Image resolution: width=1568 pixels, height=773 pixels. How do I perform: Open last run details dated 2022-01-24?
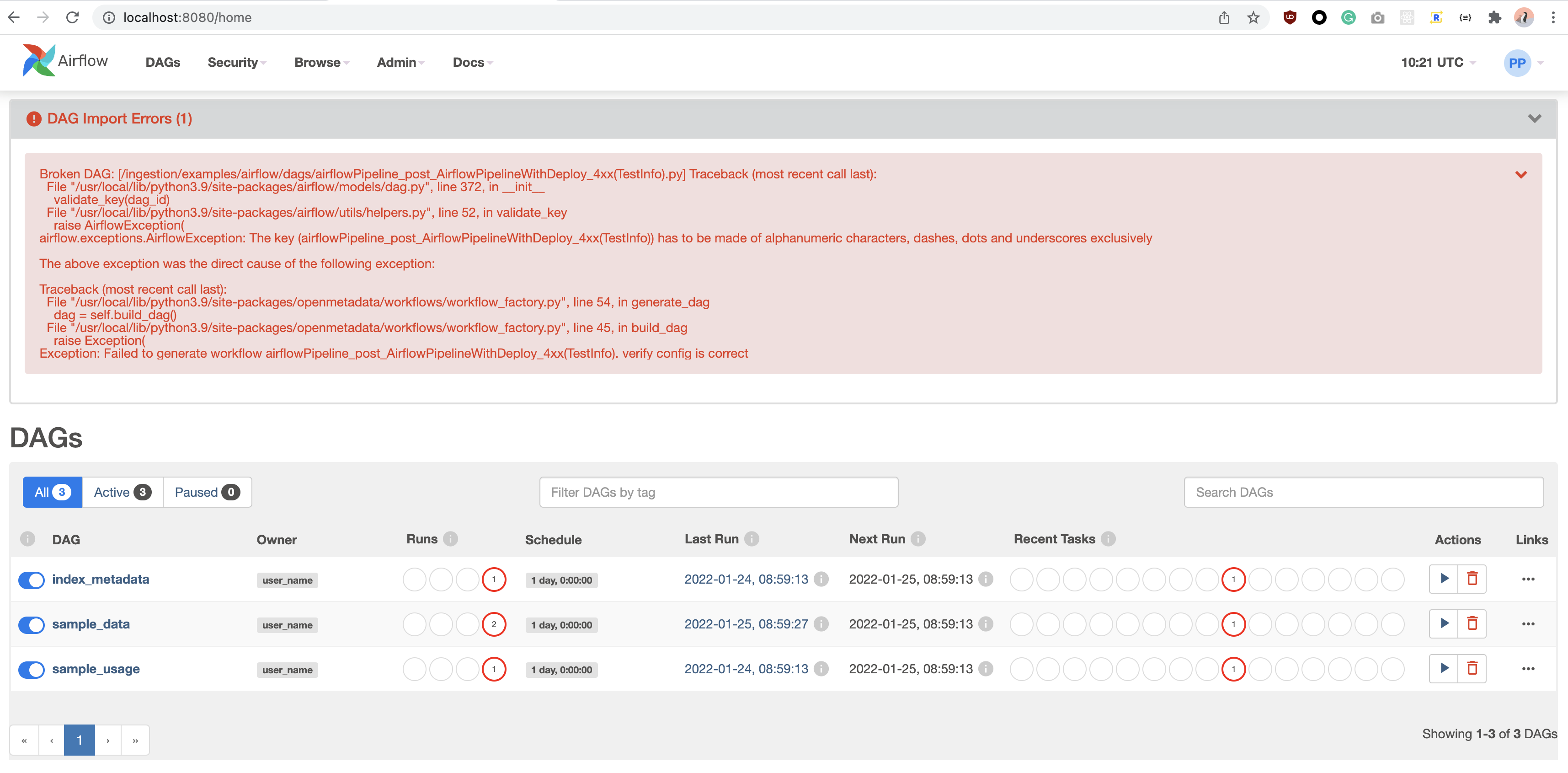pyautogui.click(x=746, y=580)
